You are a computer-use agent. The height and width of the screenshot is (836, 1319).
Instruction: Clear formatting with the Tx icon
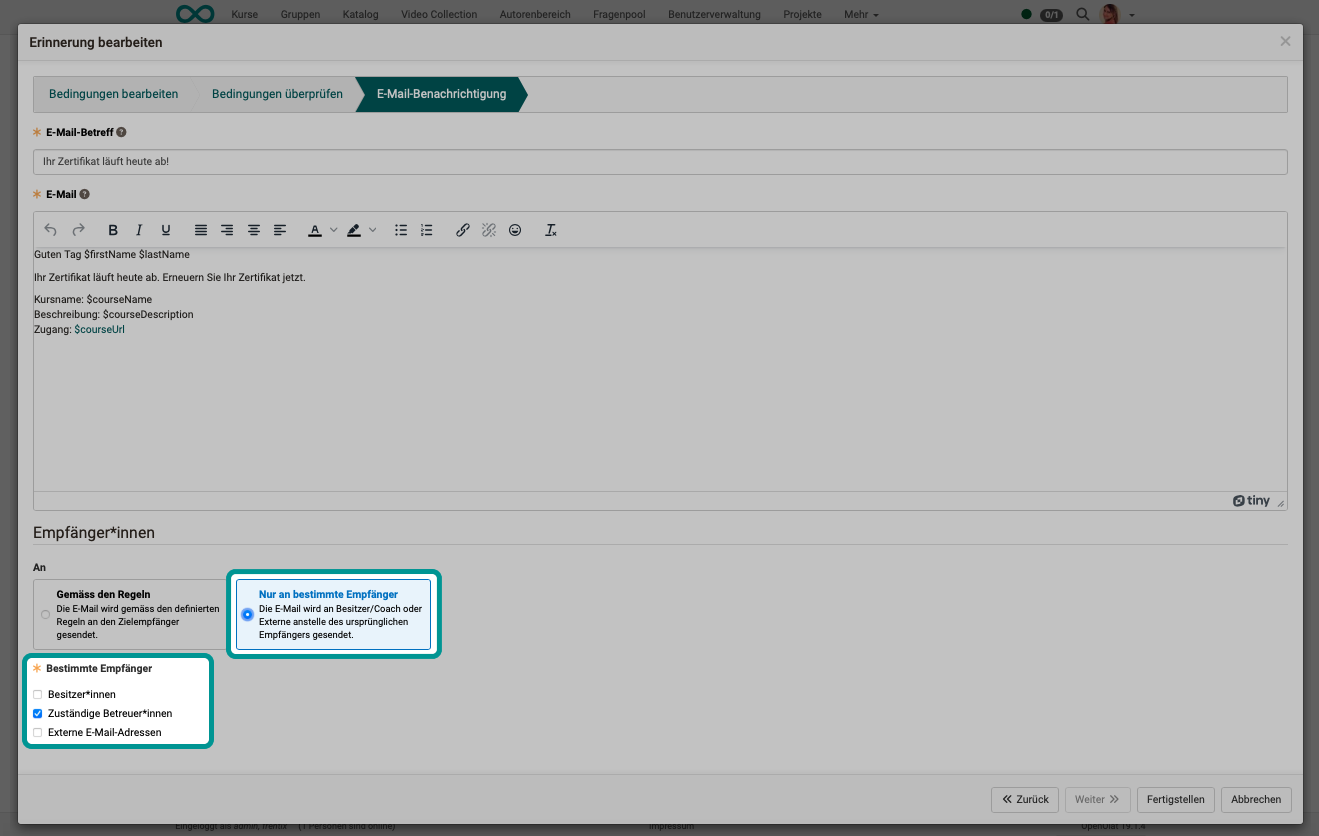point(550,230)
